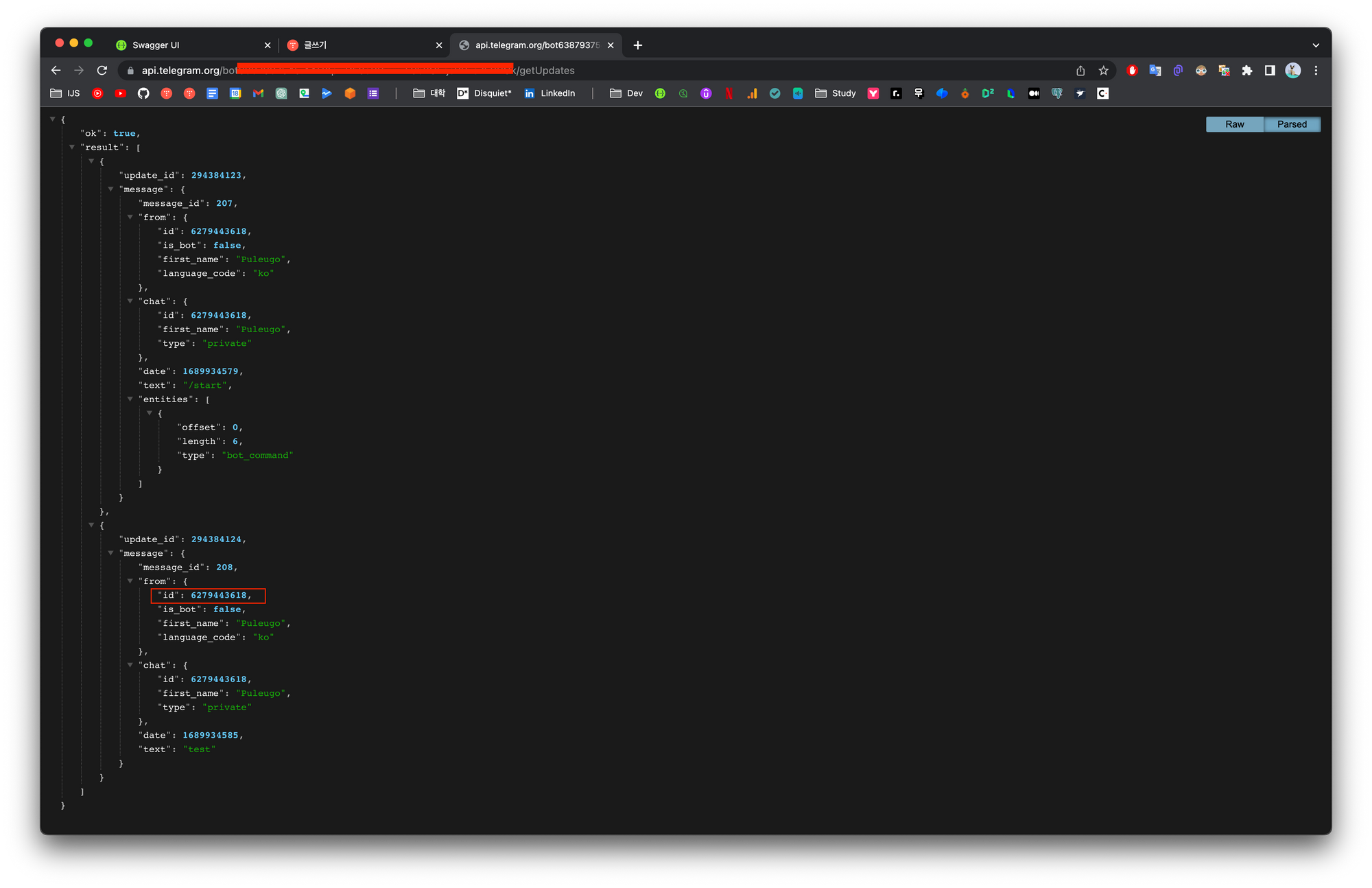Collapse the "entities" array node
The width and height of the screenshot is (1372, 888).
tap(130, 399)
